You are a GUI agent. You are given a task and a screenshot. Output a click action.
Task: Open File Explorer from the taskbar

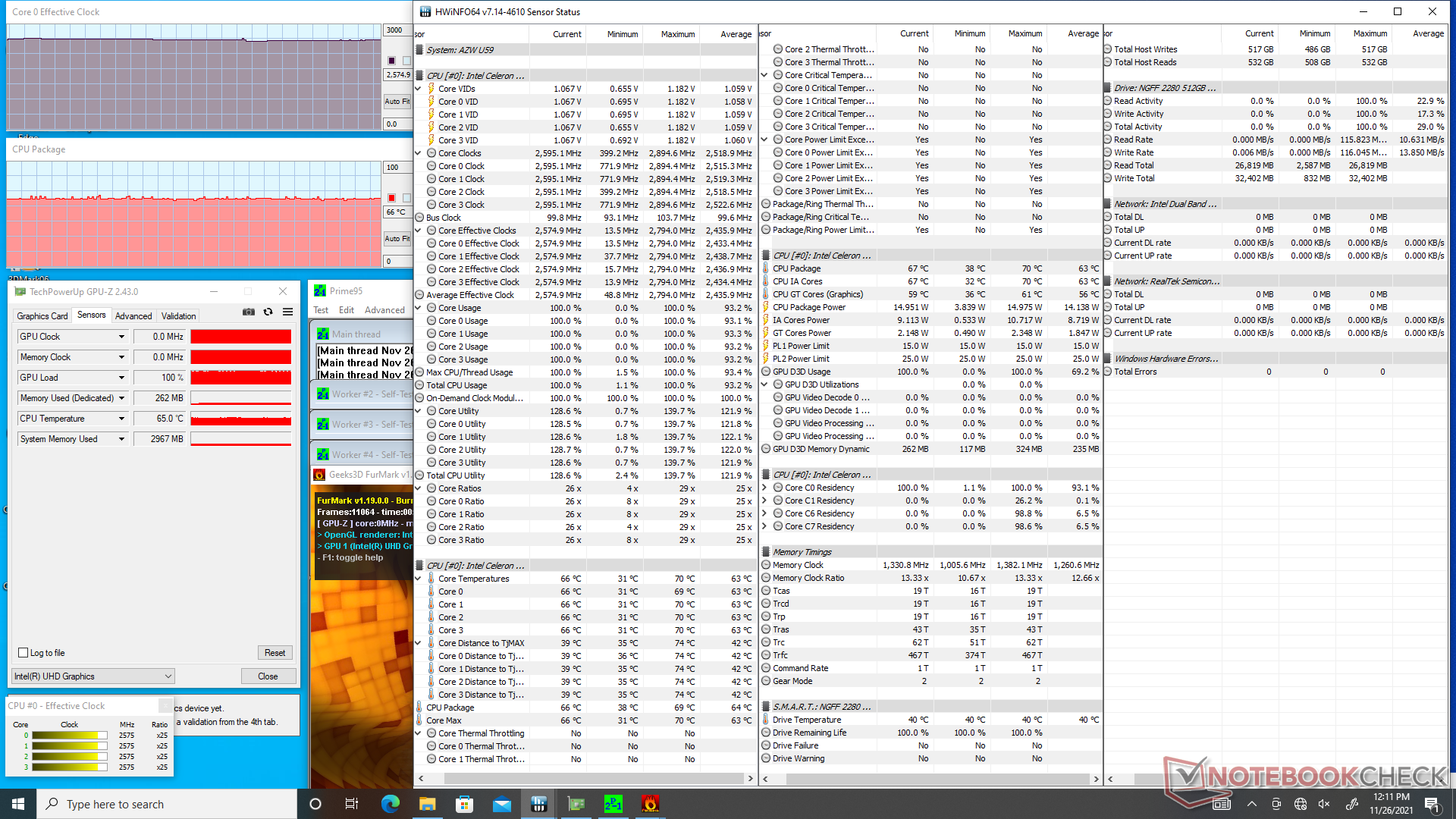tap(428, 804)
